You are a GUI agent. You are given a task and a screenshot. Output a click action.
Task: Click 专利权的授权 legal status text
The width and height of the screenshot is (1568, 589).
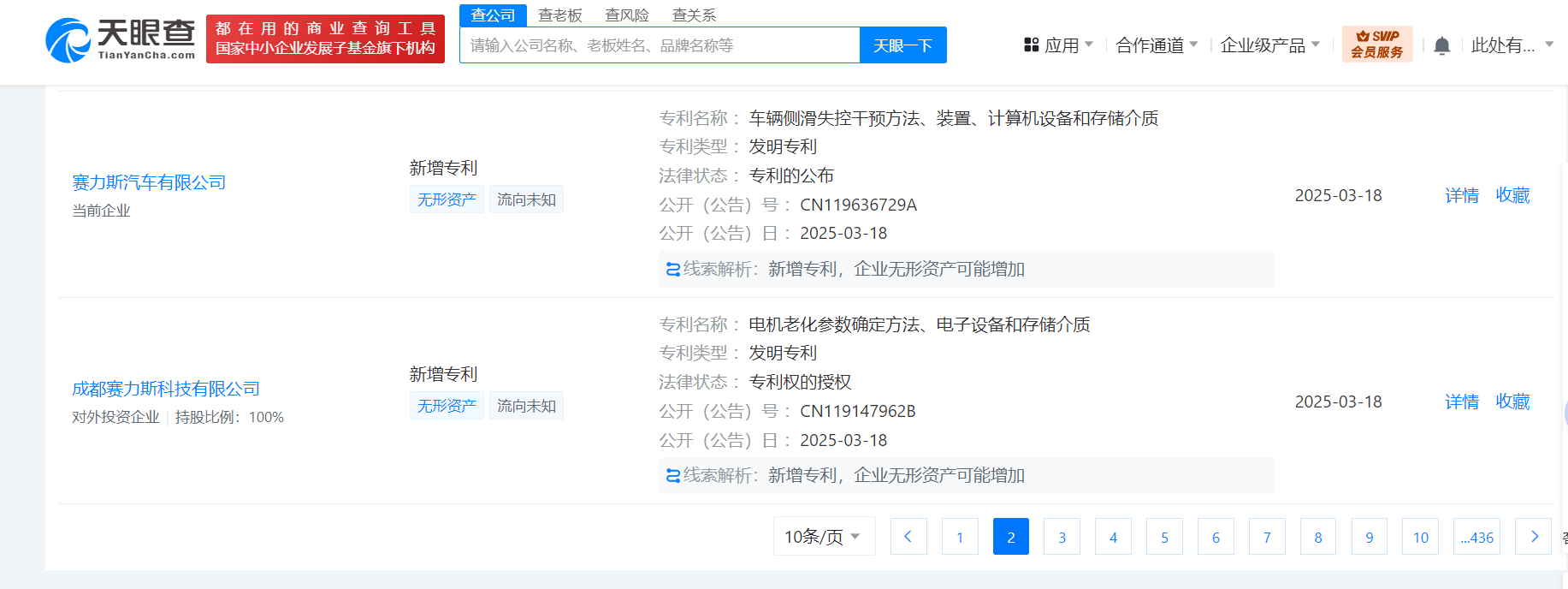coord(800,382)
